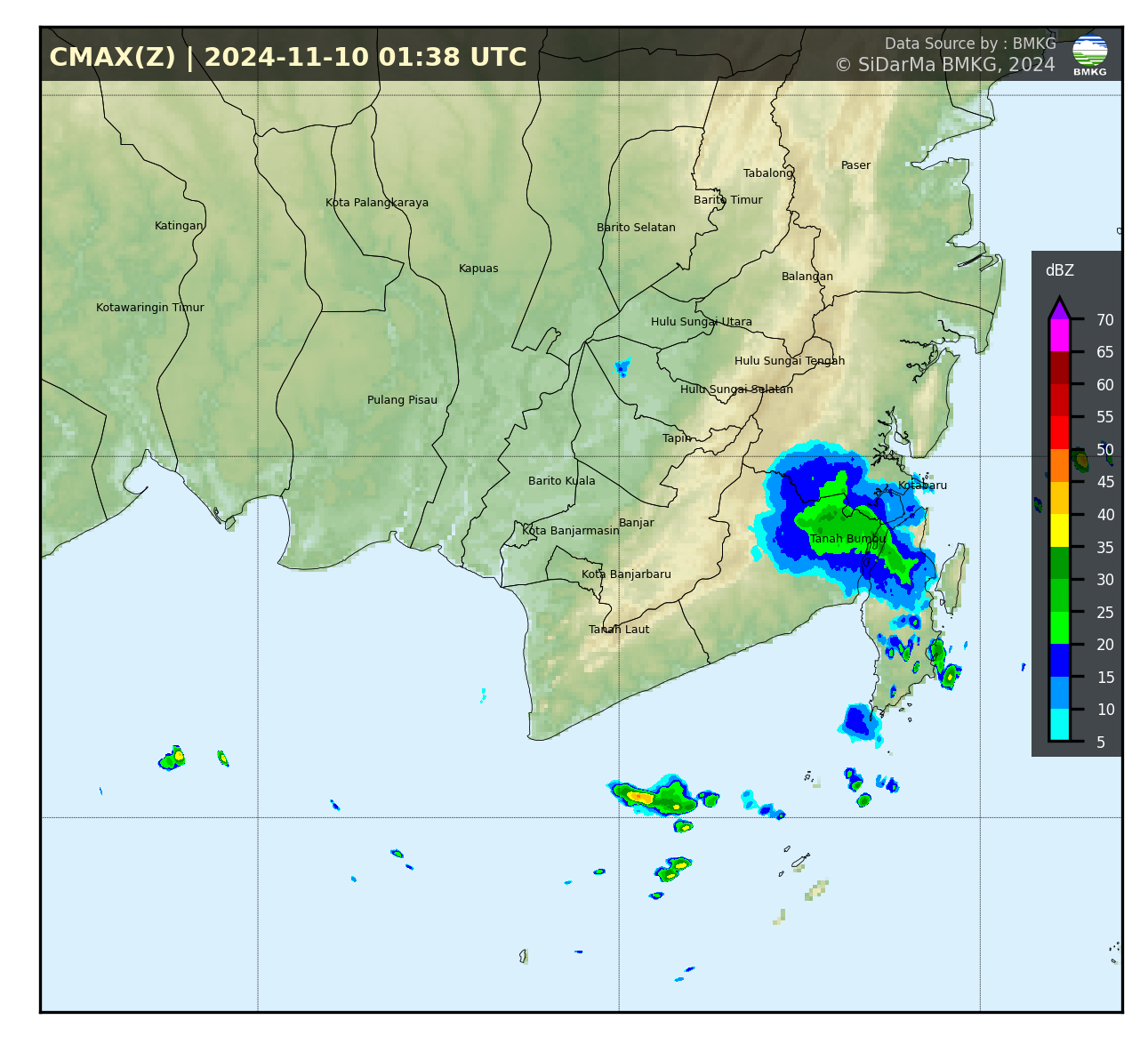Click the Hulu Sungai Tengah label

point(790,361)
